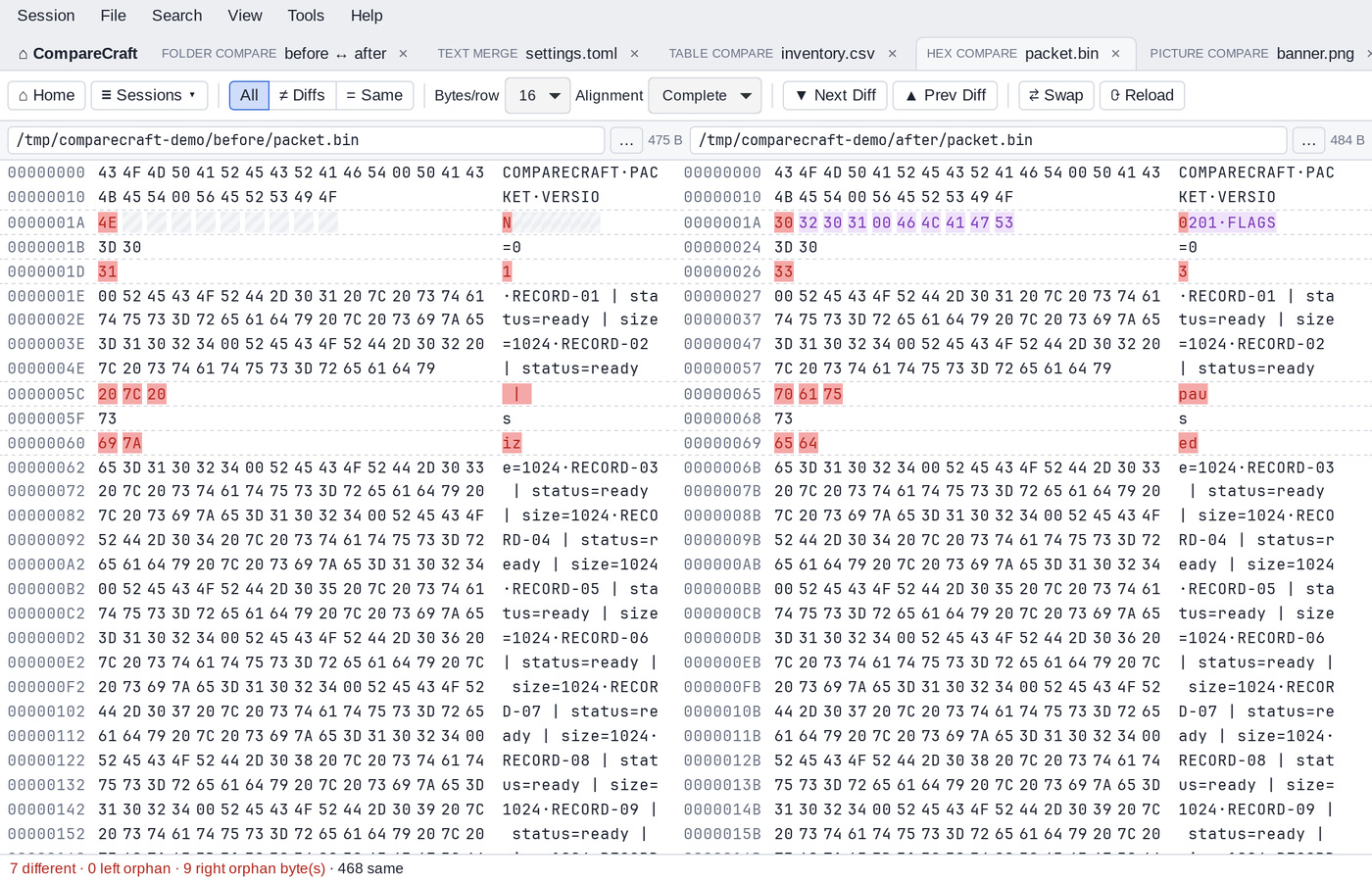Close the settings.toml tab
The height and width of the screenshot is (882, 1372).
point(634,54)
